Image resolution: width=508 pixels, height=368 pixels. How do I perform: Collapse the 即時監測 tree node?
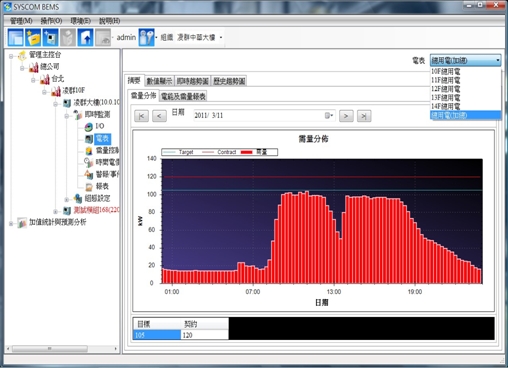pyautogui.click(x=67, y=116)
